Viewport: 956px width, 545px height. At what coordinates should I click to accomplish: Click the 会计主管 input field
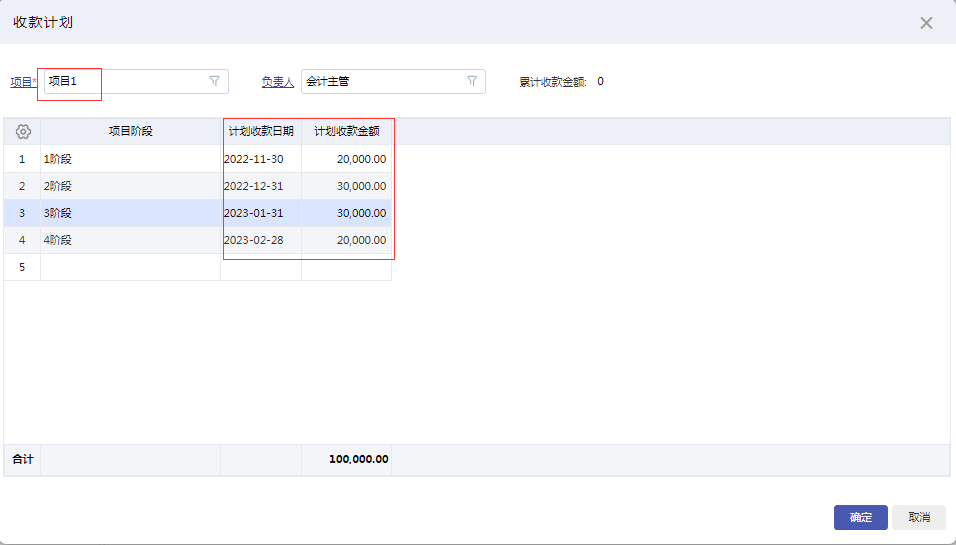click(x=380, y=81)
